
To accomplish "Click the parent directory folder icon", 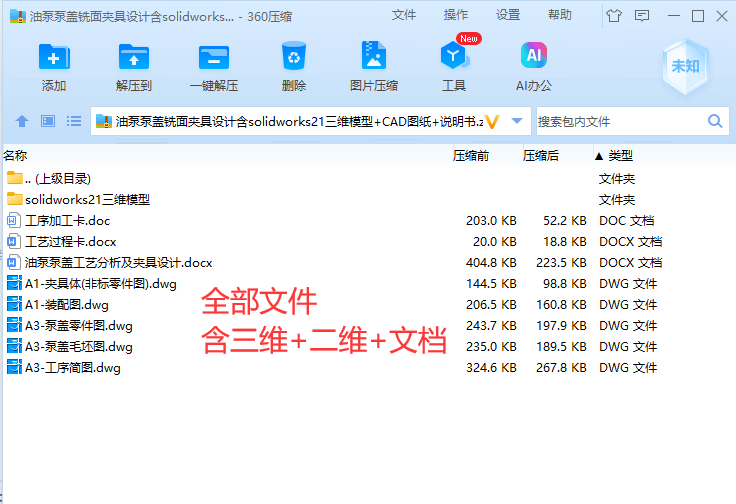I will 15,178.
